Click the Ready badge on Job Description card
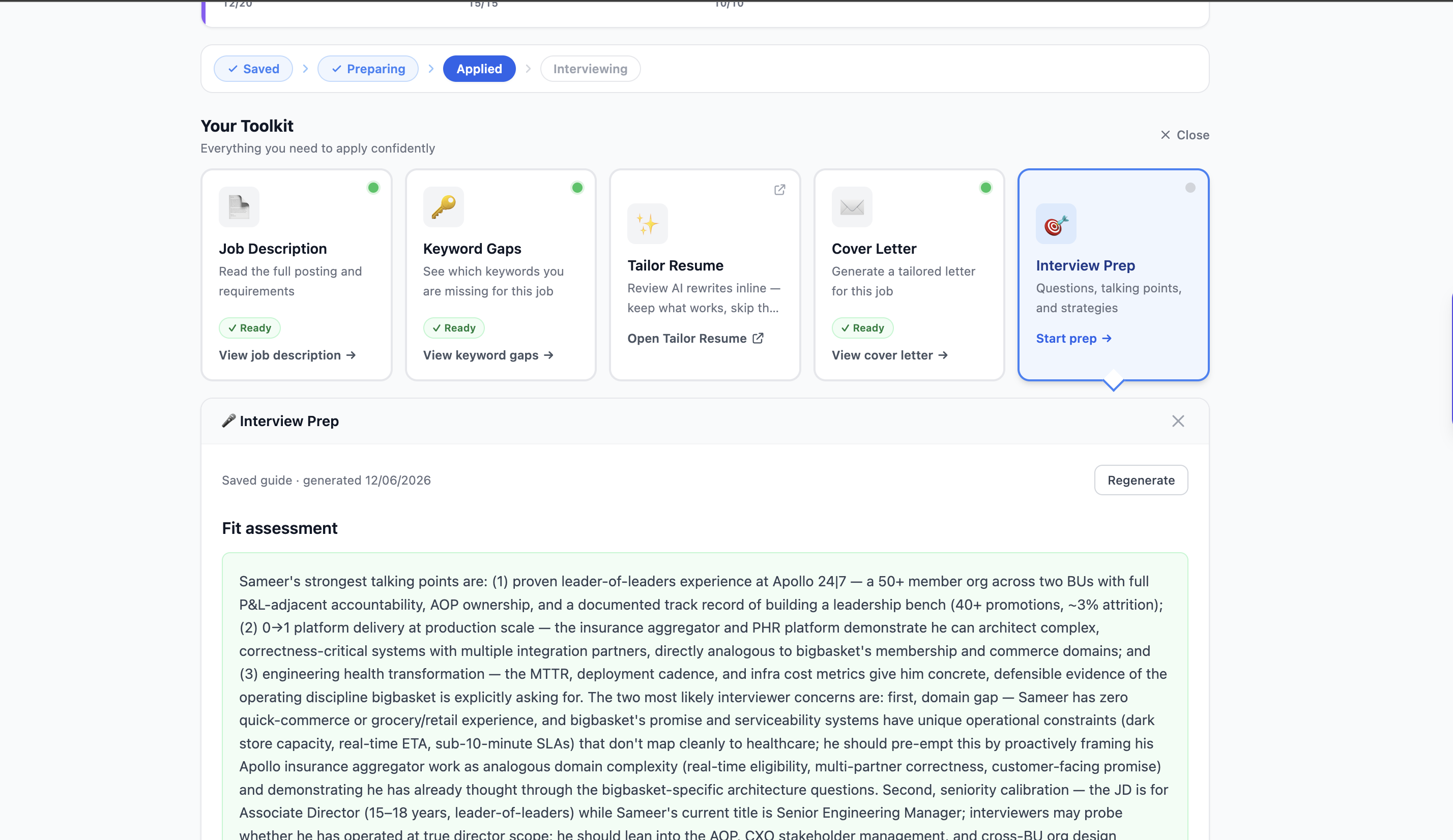The image size is (1453, 840). coord(250,328)
